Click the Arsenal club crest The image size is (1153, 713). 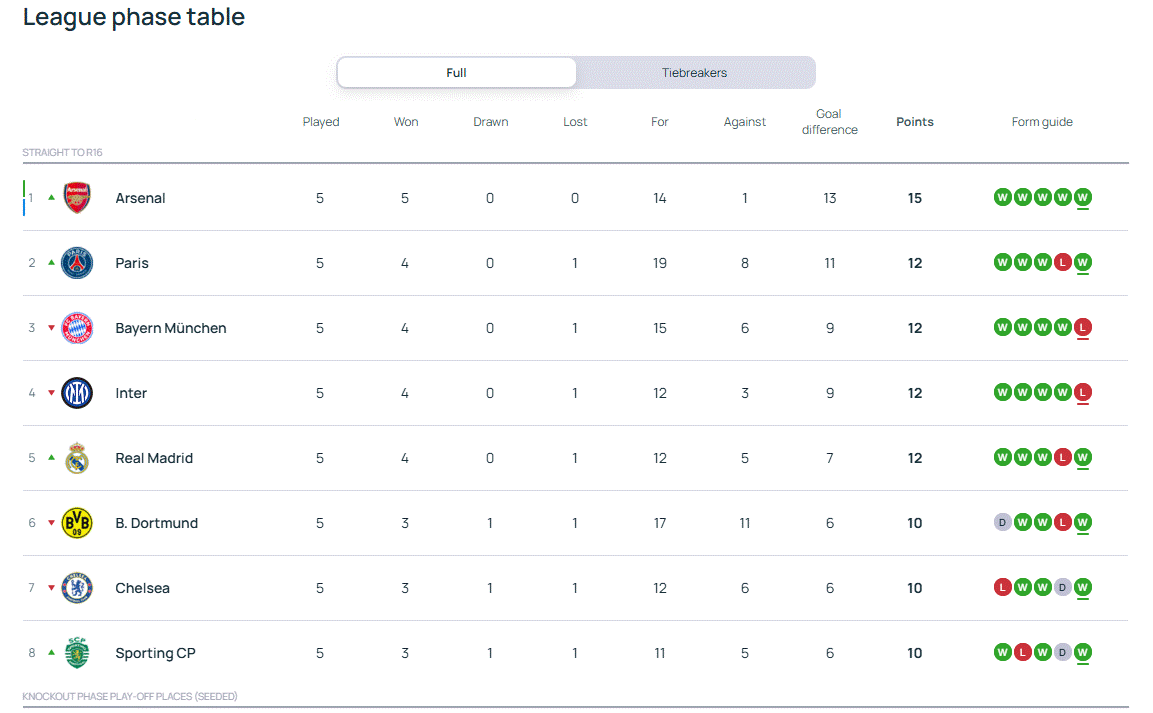77,198
